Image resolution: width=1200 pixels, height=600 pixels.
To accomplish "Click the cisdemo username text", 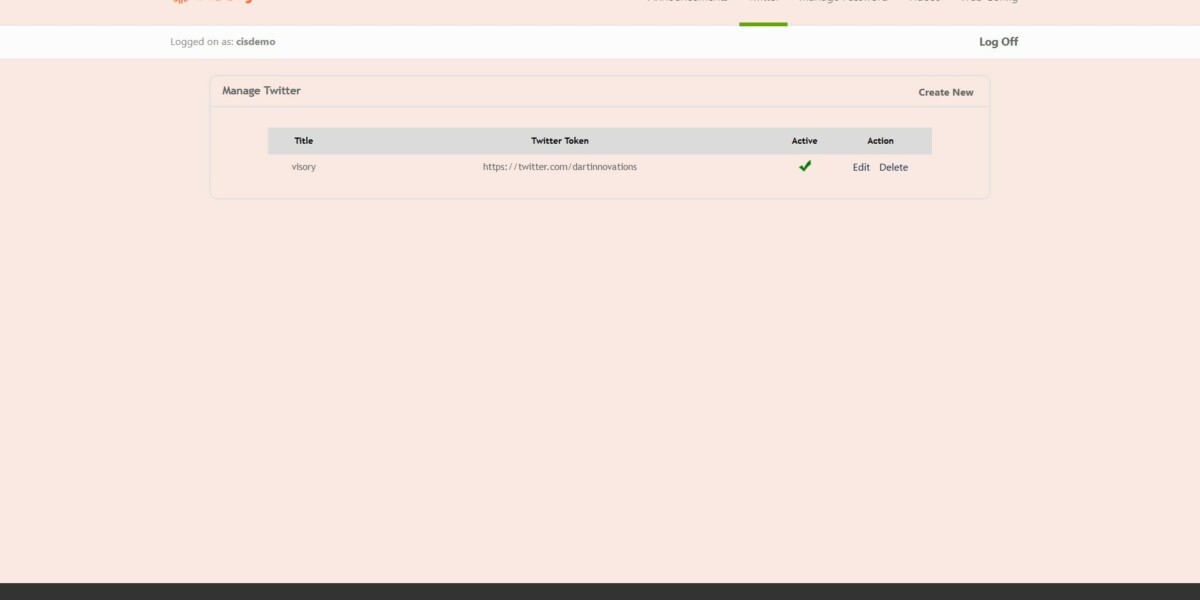I will pyautogui.click(x=256, y=42).
